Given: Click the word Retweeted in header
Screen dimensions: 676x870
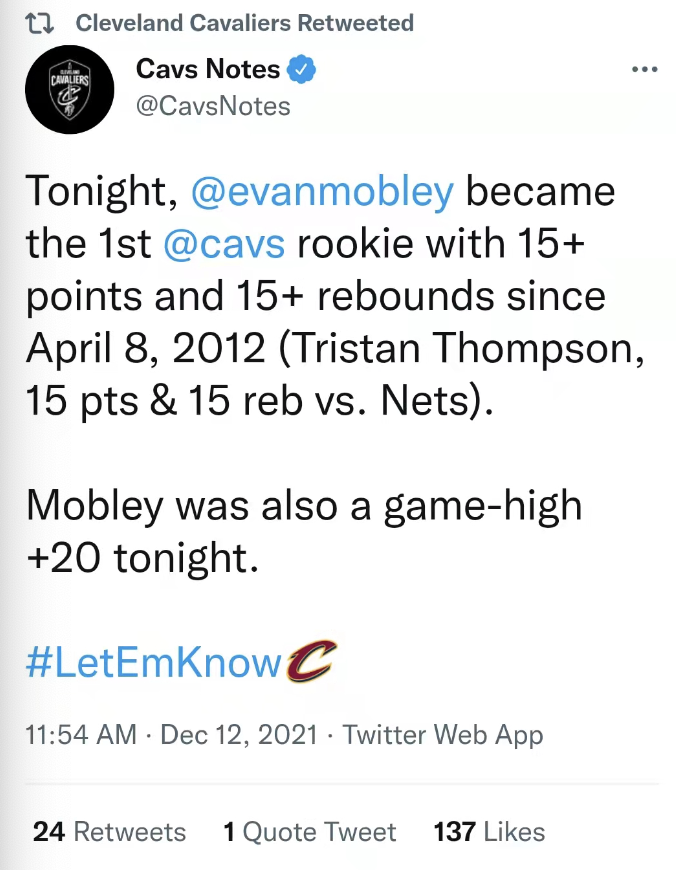Looking at the screenshot, I should (355, 23).
